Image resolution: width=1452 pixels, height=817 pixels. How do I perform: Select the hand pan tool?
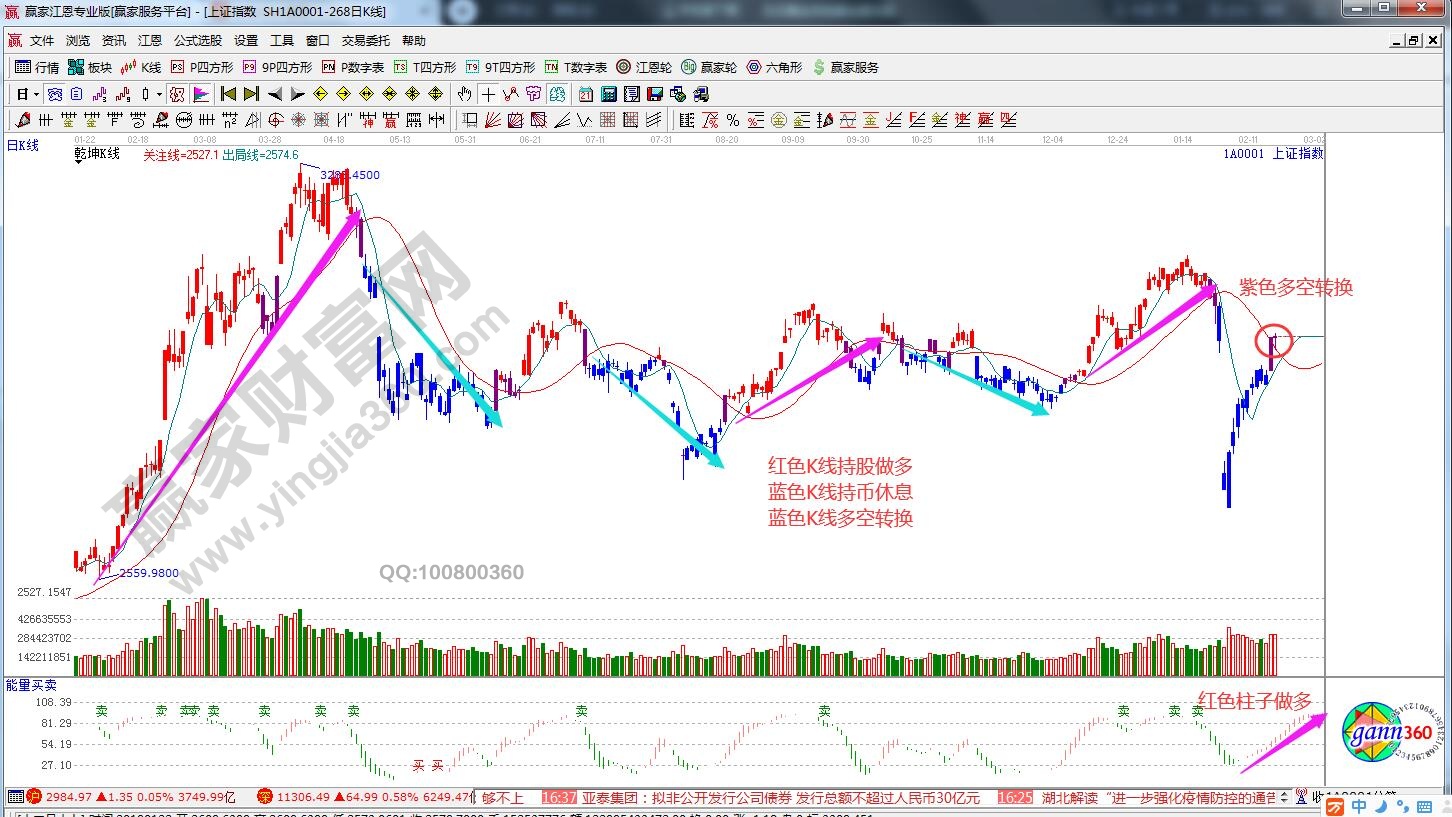coord(465,94)
